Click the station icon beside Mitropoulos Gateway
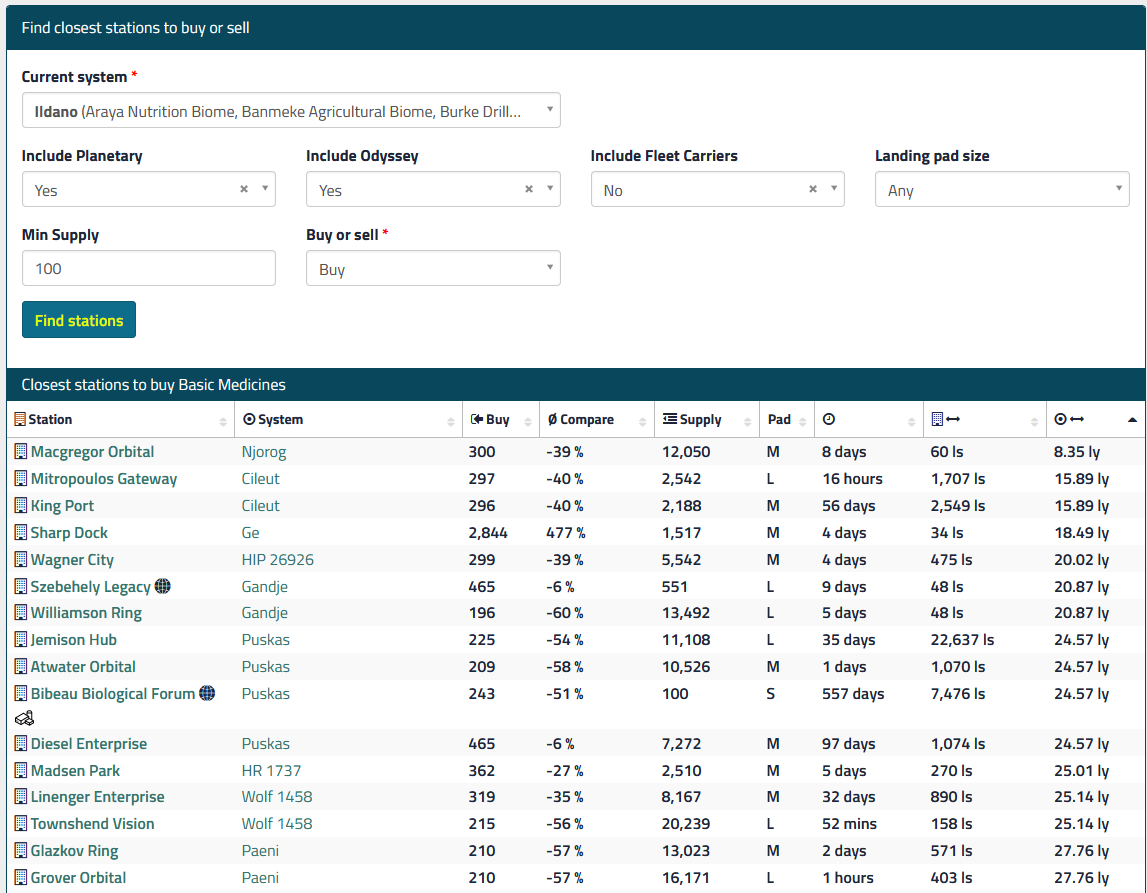This screenshot has height=893, width=1147. (20, 479)
